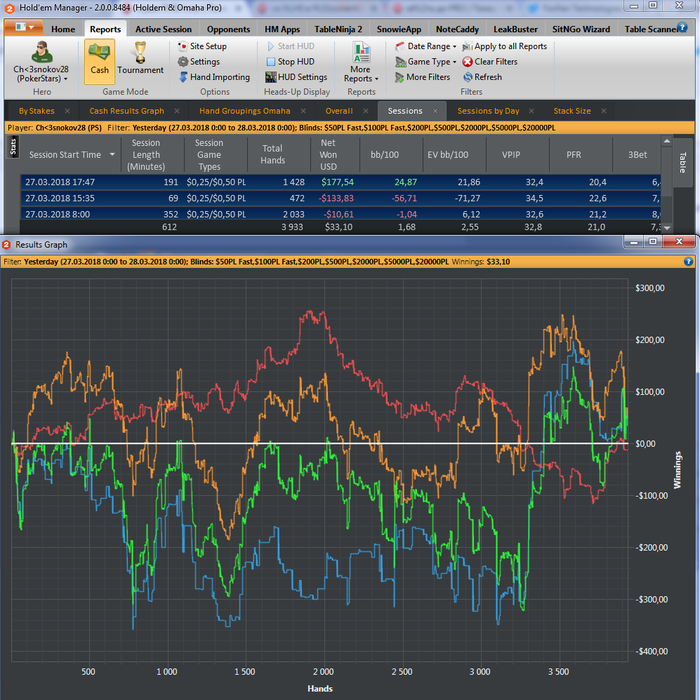Open the NoteCaddy tab
Screen dimensions: 700x700
[457, 29]
